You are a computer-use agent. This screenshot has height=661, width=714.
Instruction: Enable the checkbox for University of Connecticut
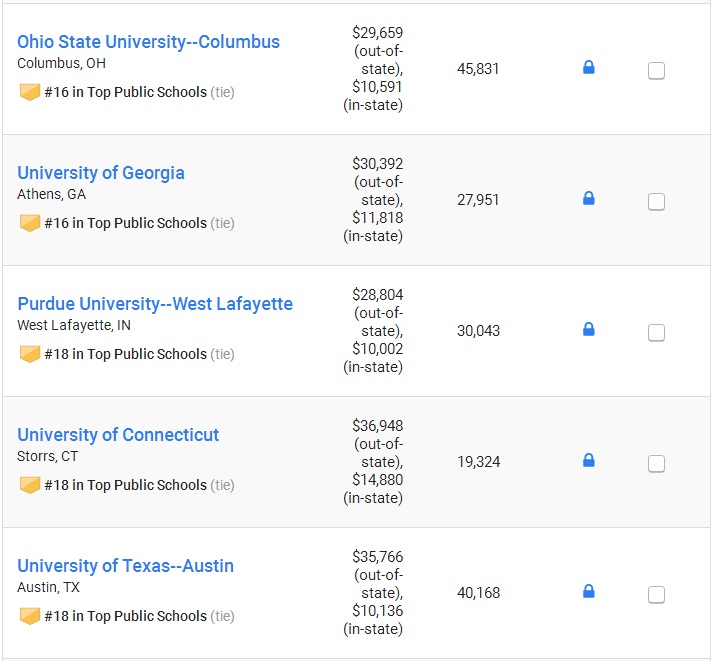(x=656, y=464)
